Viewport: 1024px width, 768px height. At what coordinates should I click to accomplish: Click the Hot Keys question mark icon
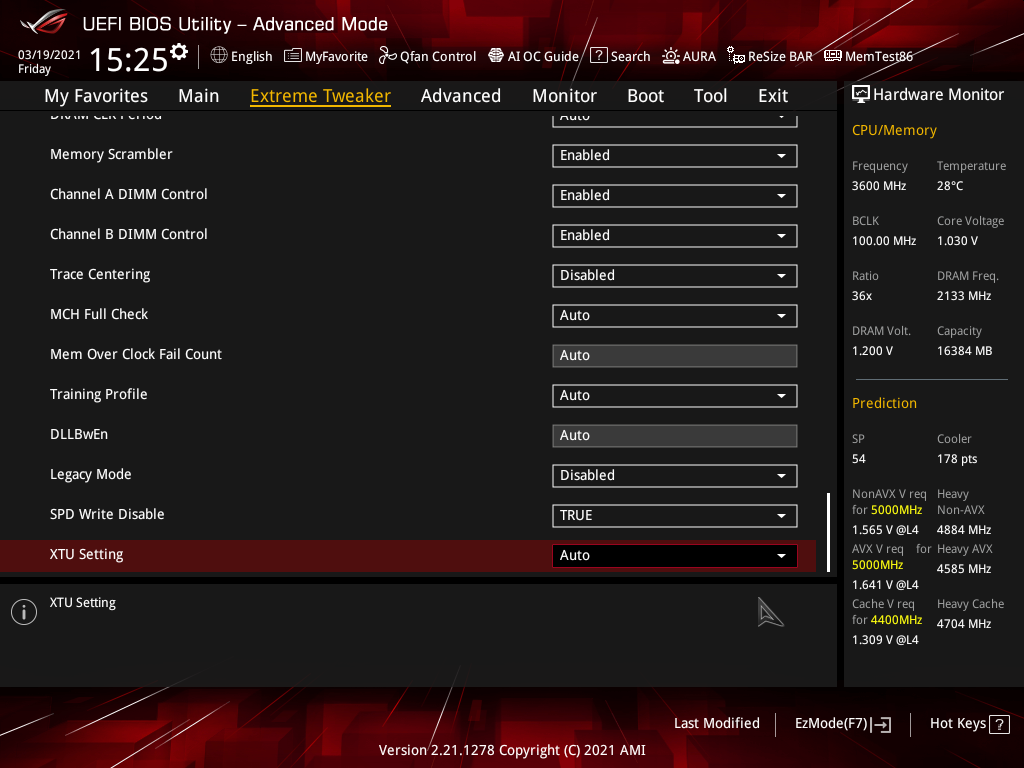pos(999,724)
